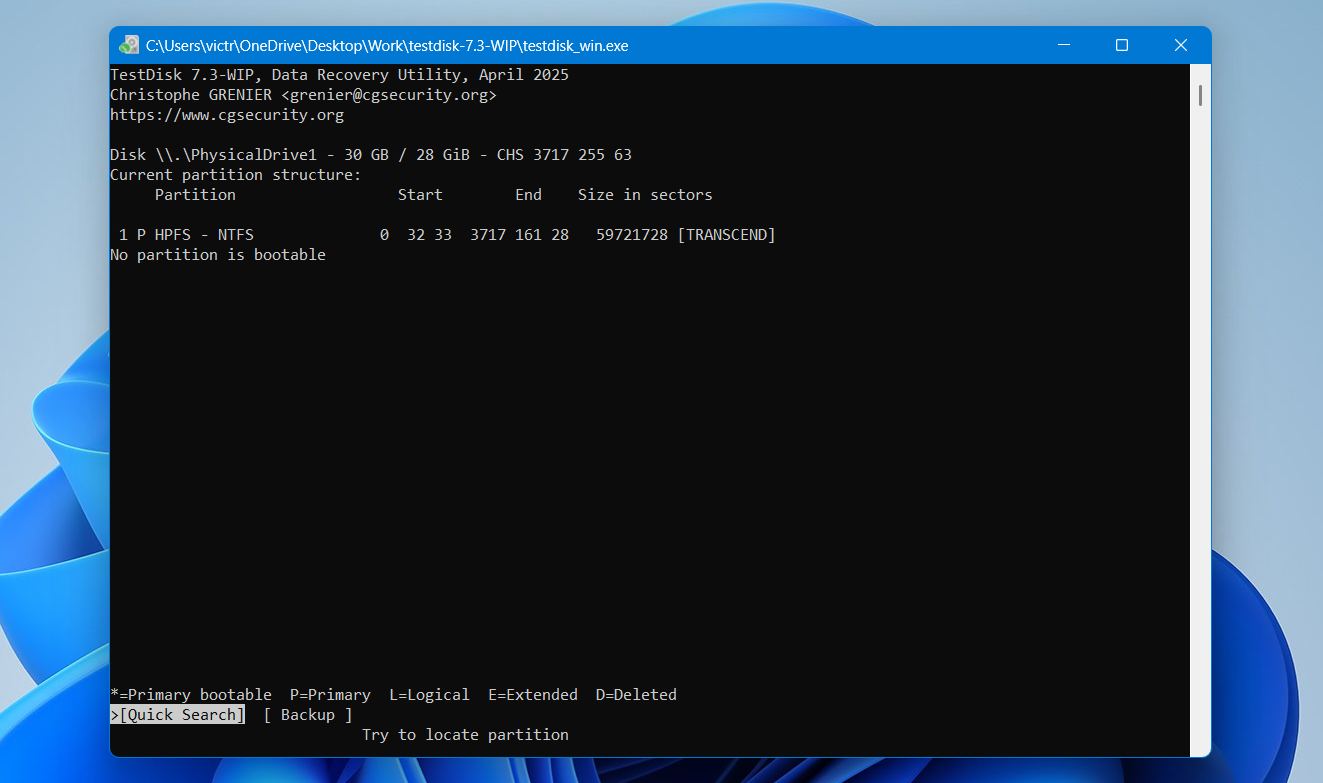Close the TestDisk console window
Viewport: 1323px width, 783px height.
1181,45
